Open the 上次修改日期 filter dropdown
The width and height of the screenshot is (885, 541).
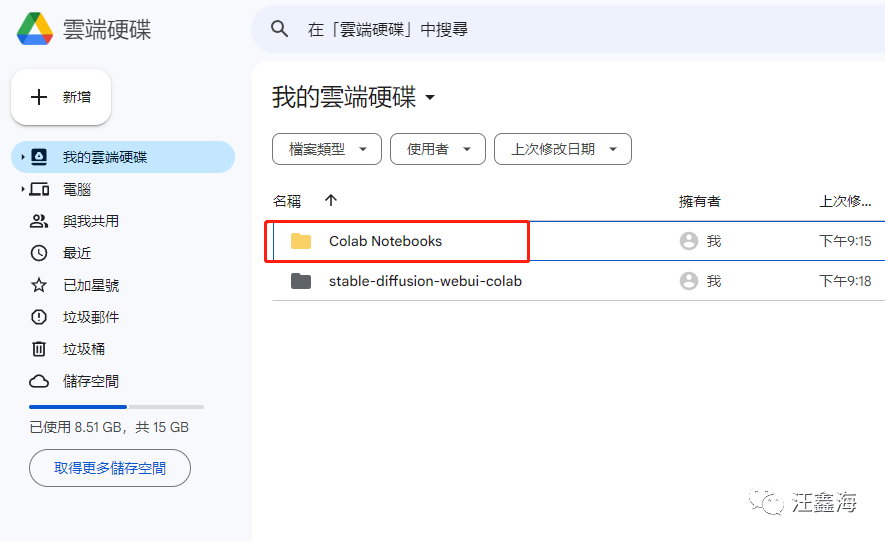563,149
